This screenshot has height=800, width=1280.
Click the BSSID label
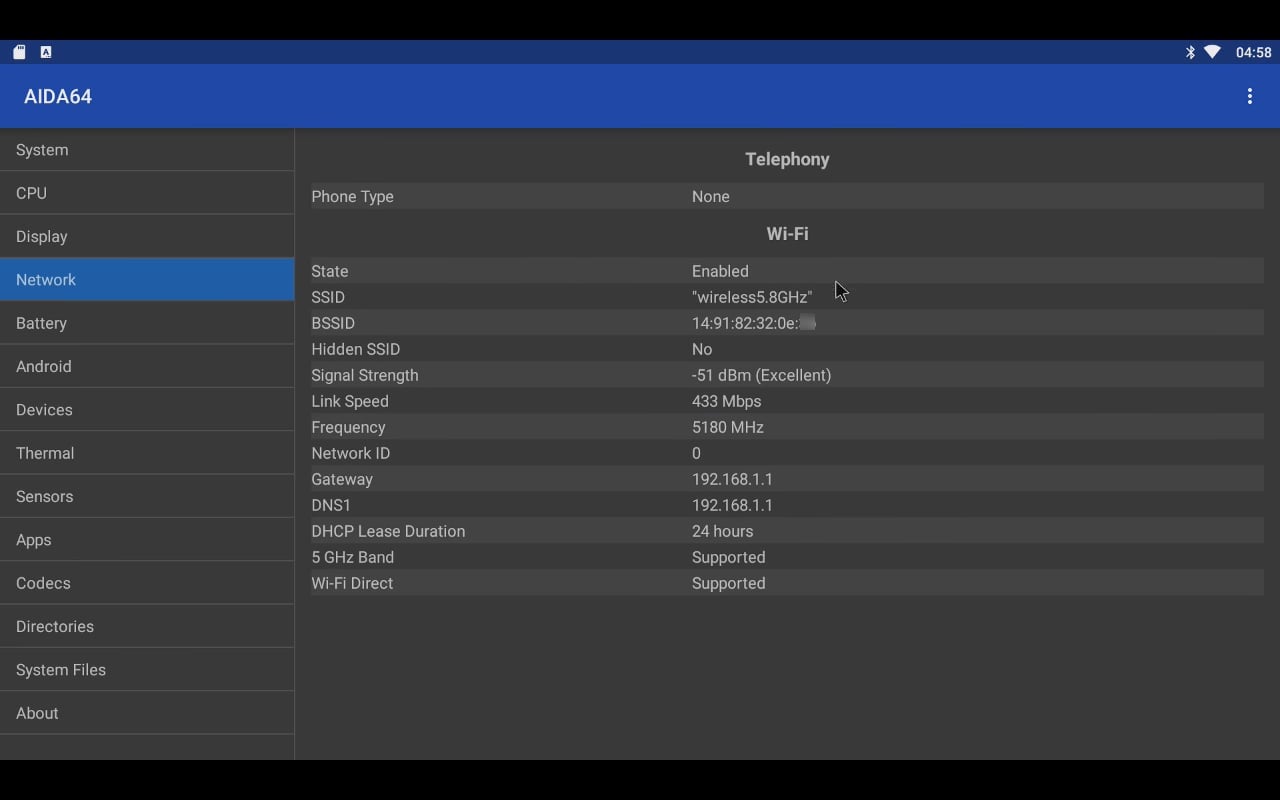click(x=333, y=323)
